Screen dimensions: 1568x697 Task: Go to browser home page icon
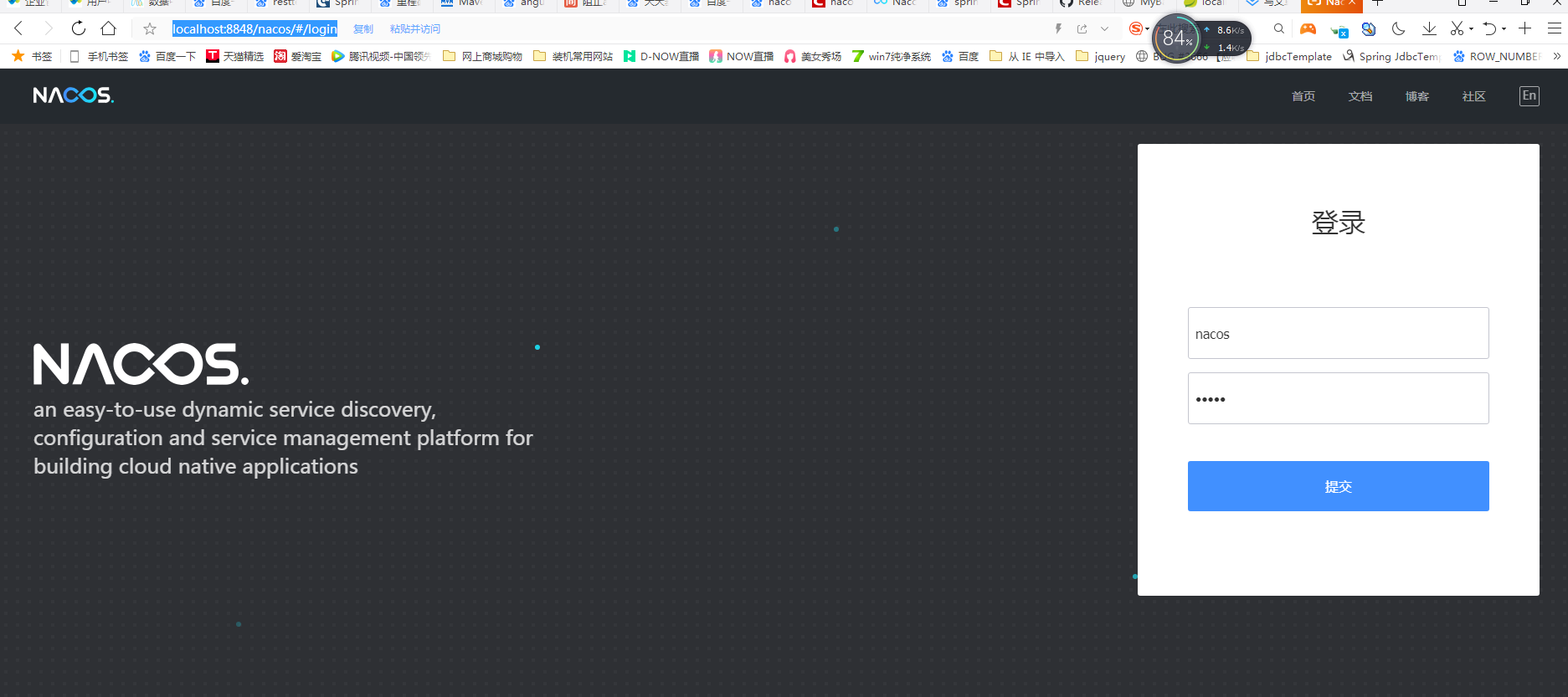pos(109,28)
